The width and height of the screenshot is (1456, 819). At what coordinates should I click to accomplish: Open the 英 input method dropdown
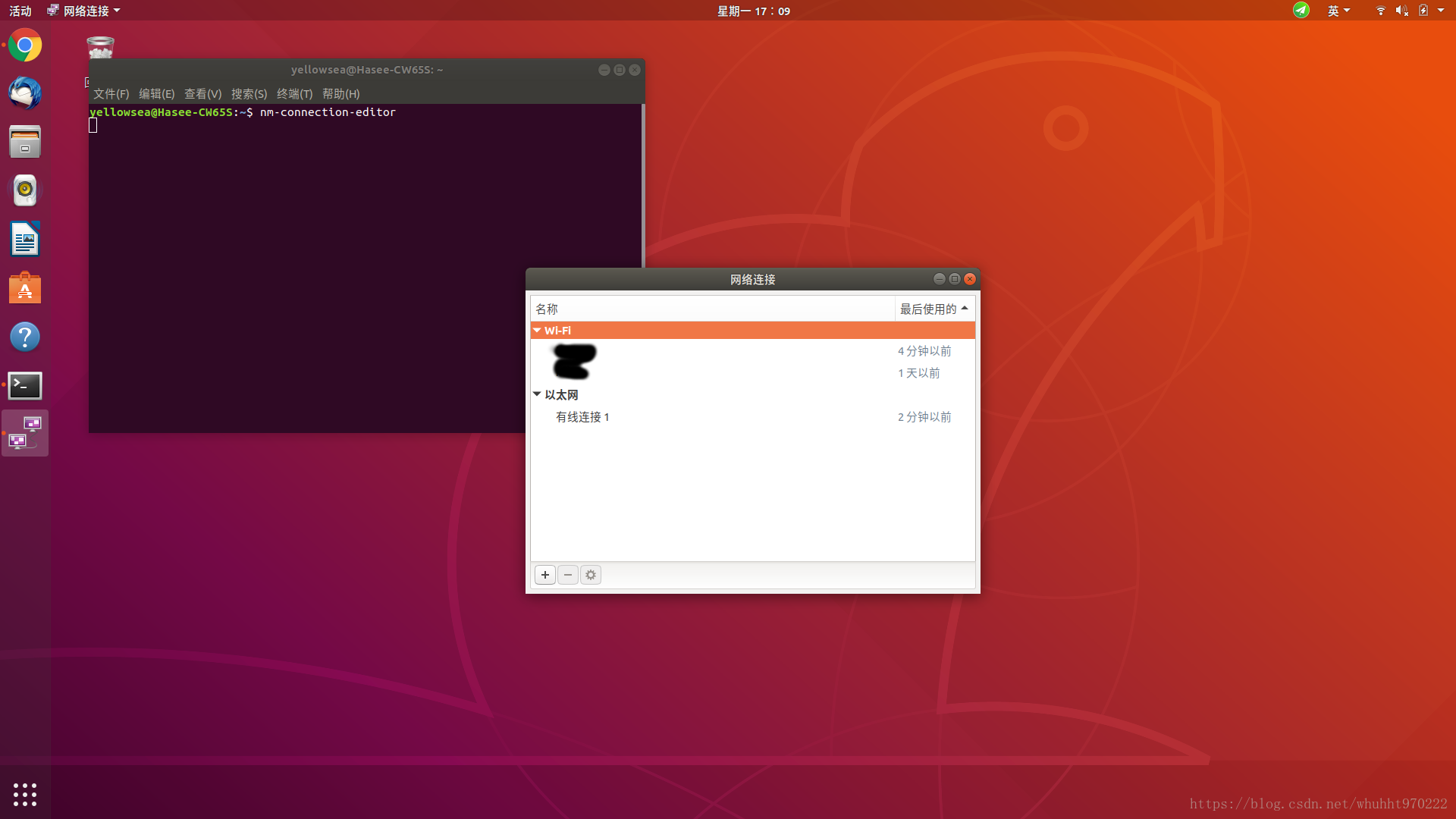pos(1338,11)
